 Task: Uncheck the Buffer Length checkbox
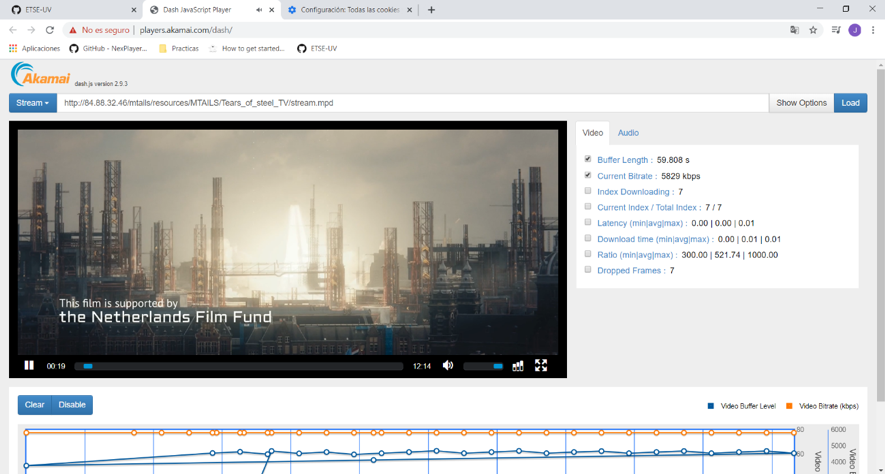588,159
